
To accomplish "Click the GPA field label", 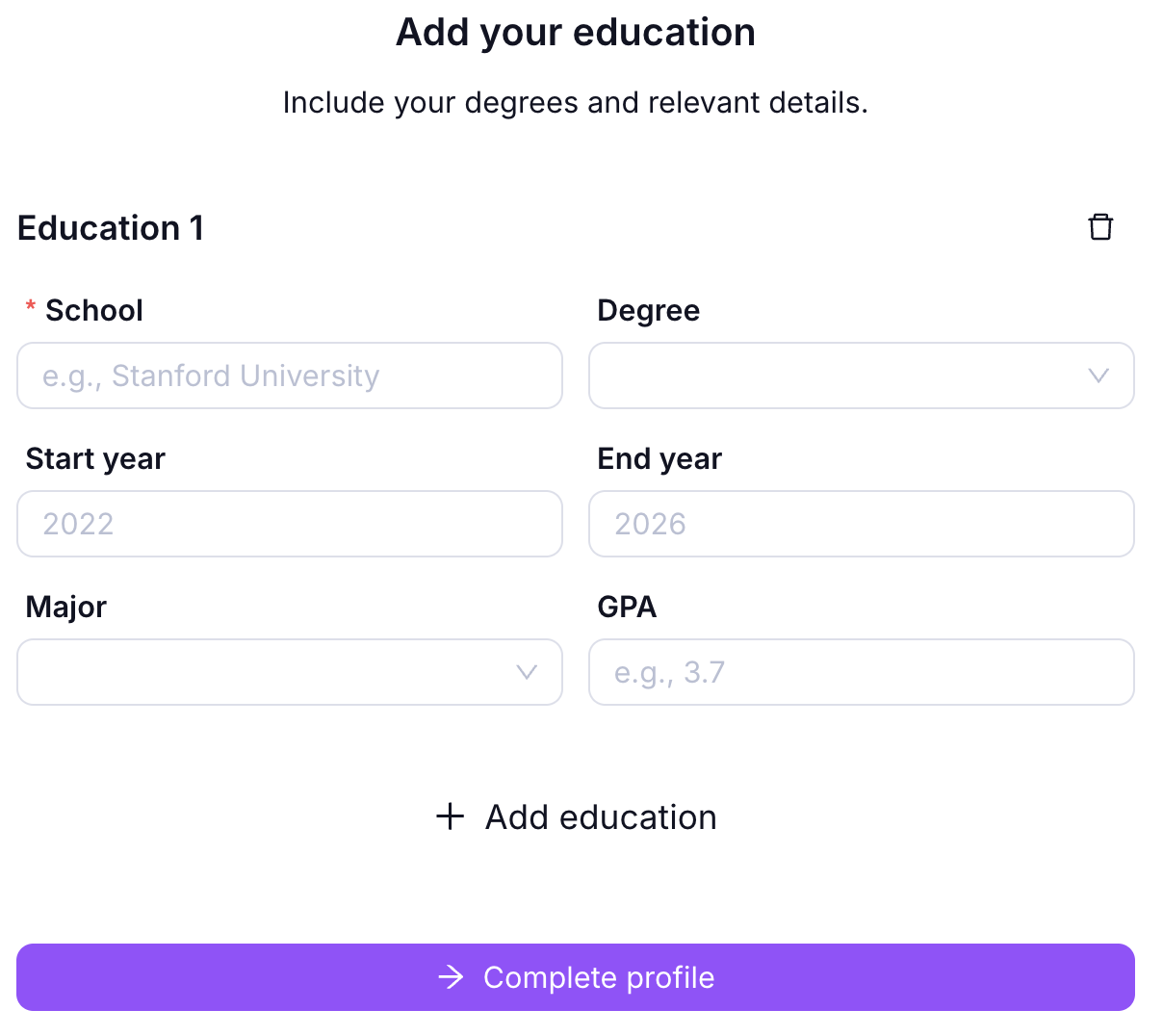I will (x=627, y=607).
